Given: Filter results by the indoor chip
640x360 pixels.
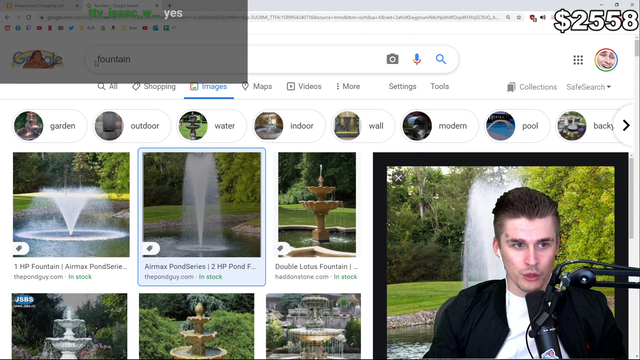Looking at the screenshot, I should [x=289, y=126].
